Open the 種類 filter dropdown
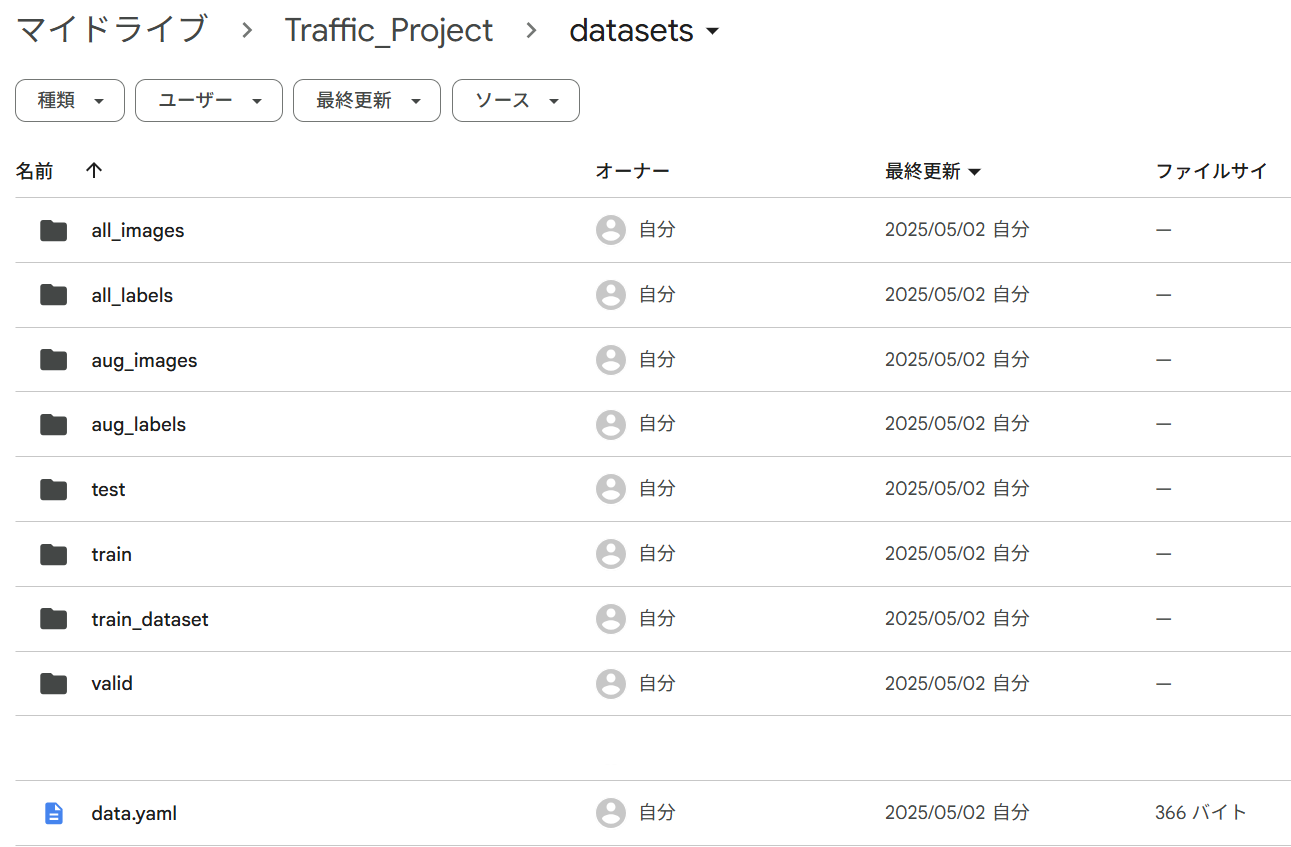 (x=70, y=101)
